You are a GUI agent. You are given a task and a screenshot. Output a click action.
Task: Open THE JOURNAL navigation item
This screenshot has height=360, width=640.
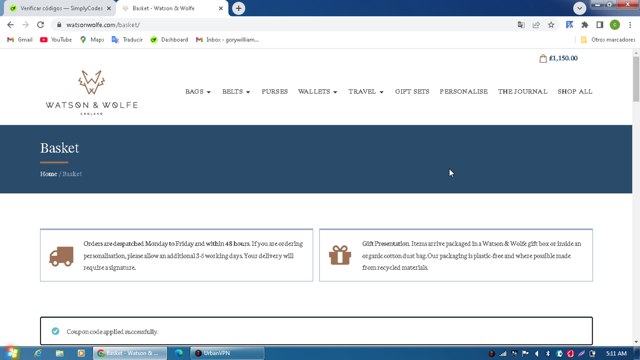(x=522, y=92)
